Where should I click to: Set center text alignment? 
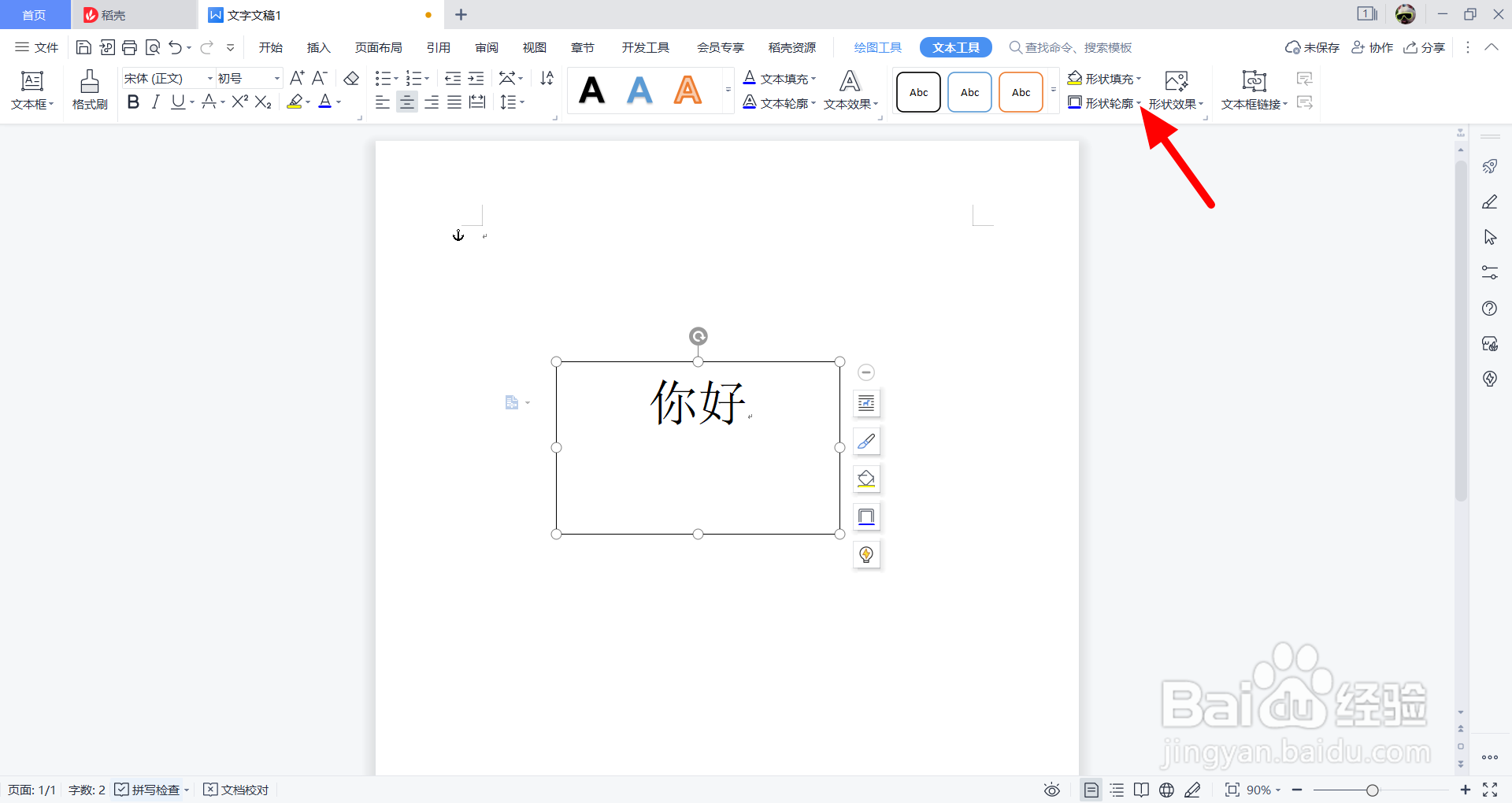(406, 102)
